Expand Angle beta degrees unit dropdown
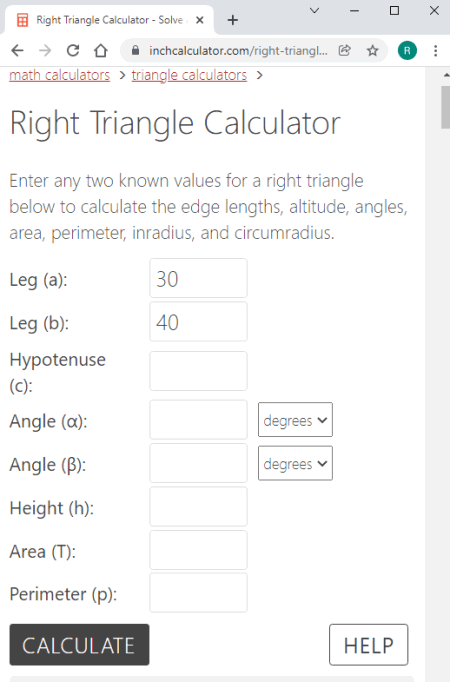This screenshot has height=682, width=450. coord(295,463)
